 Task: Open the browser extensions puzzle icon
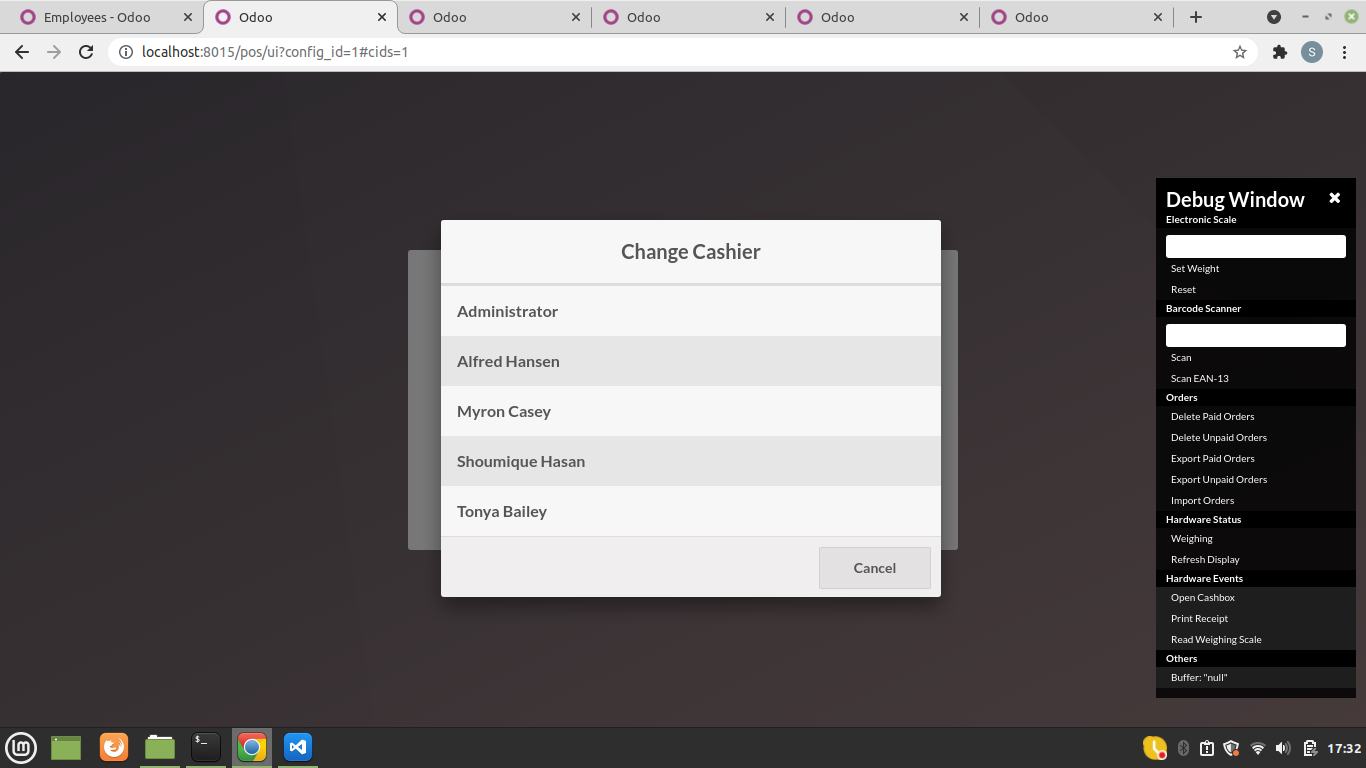[1279, 51]
